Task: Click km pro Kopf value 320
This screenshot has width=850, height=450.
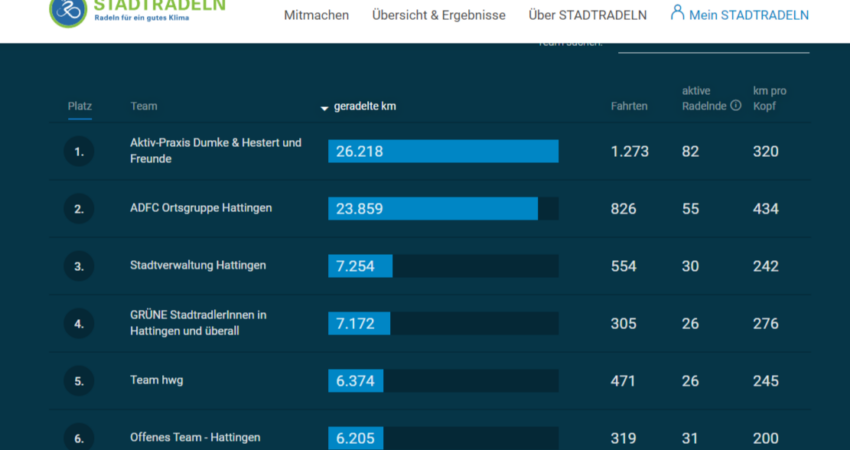Action: (765, 151)
